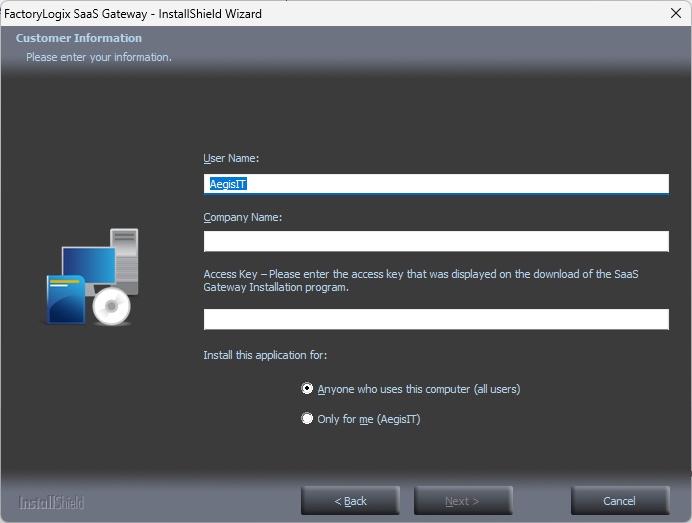Click into the Access Key field

[x=436, y=319]
